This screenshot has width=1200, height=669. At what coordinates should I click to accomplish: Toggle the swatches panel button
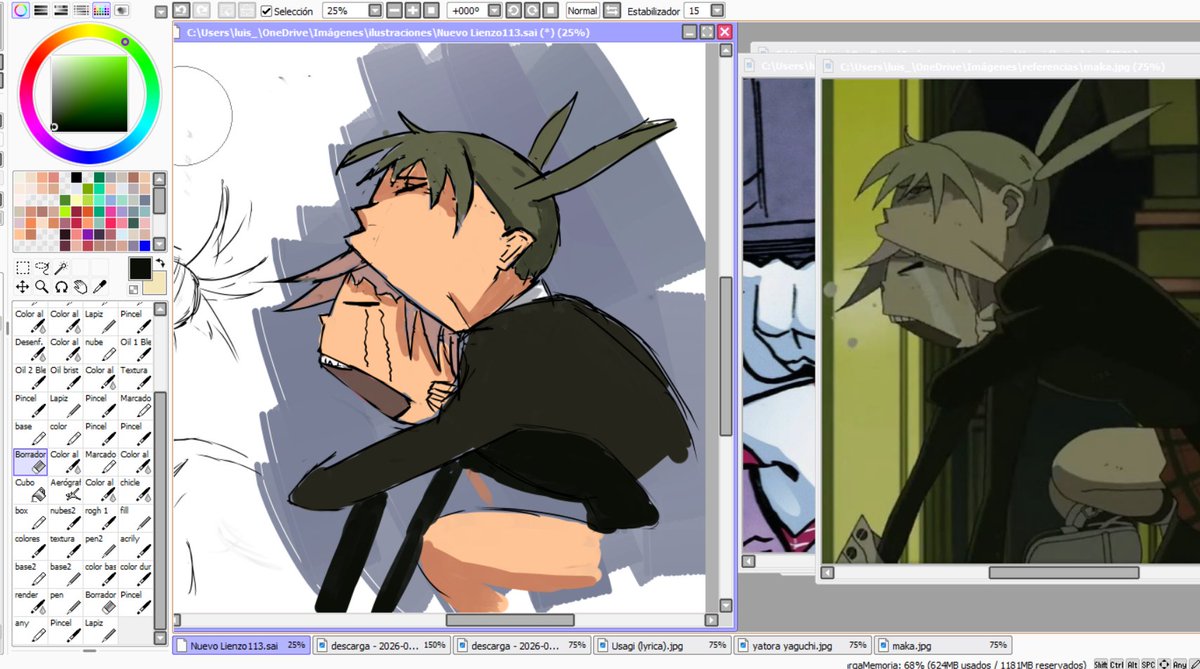click(x=100, y=10)
